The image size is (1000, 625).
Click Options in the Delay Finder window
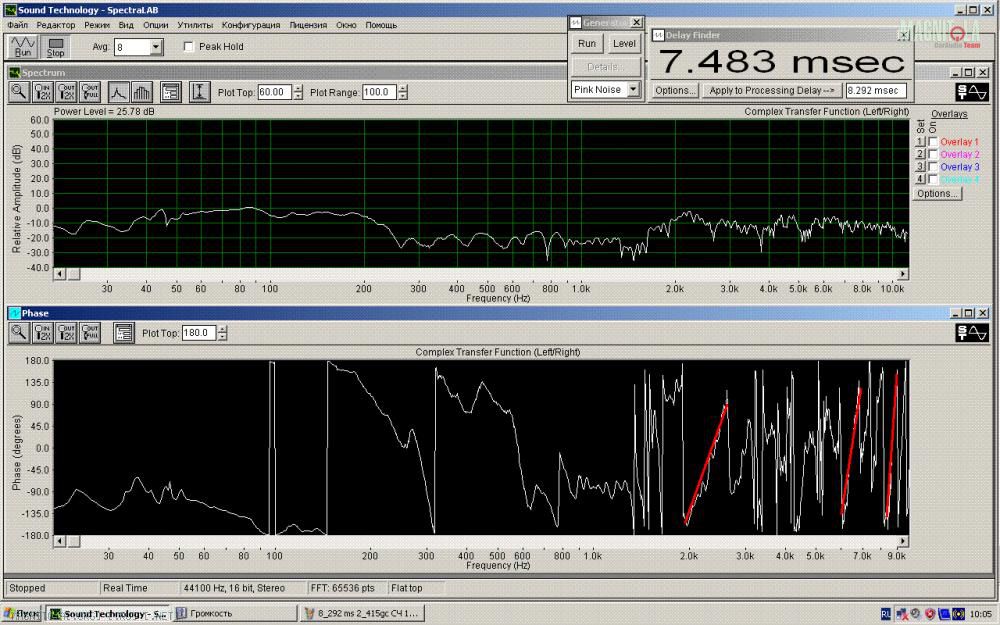point(675,91)
